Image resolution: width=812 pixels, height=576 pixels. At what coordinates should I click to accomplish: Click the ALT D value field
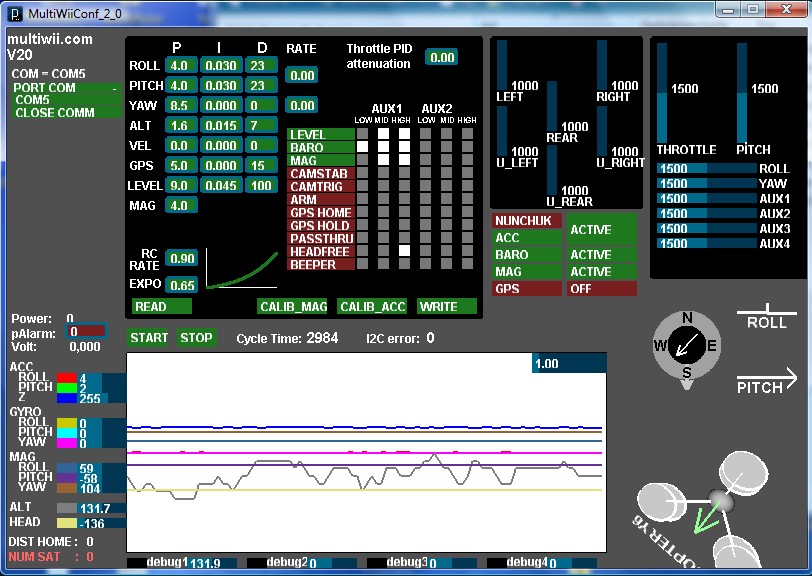(262, 125)
